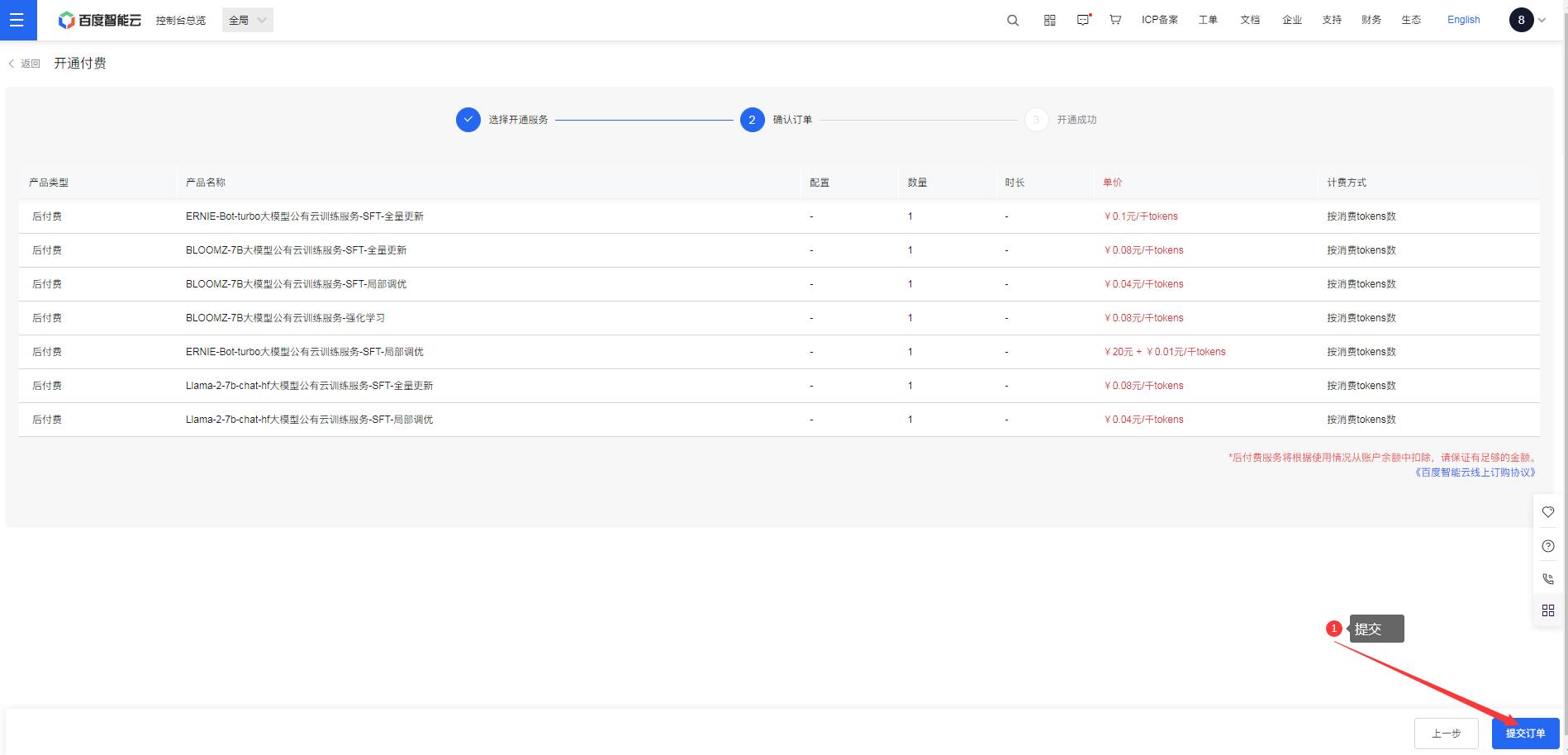Click 返回 back link

point(24,64)
